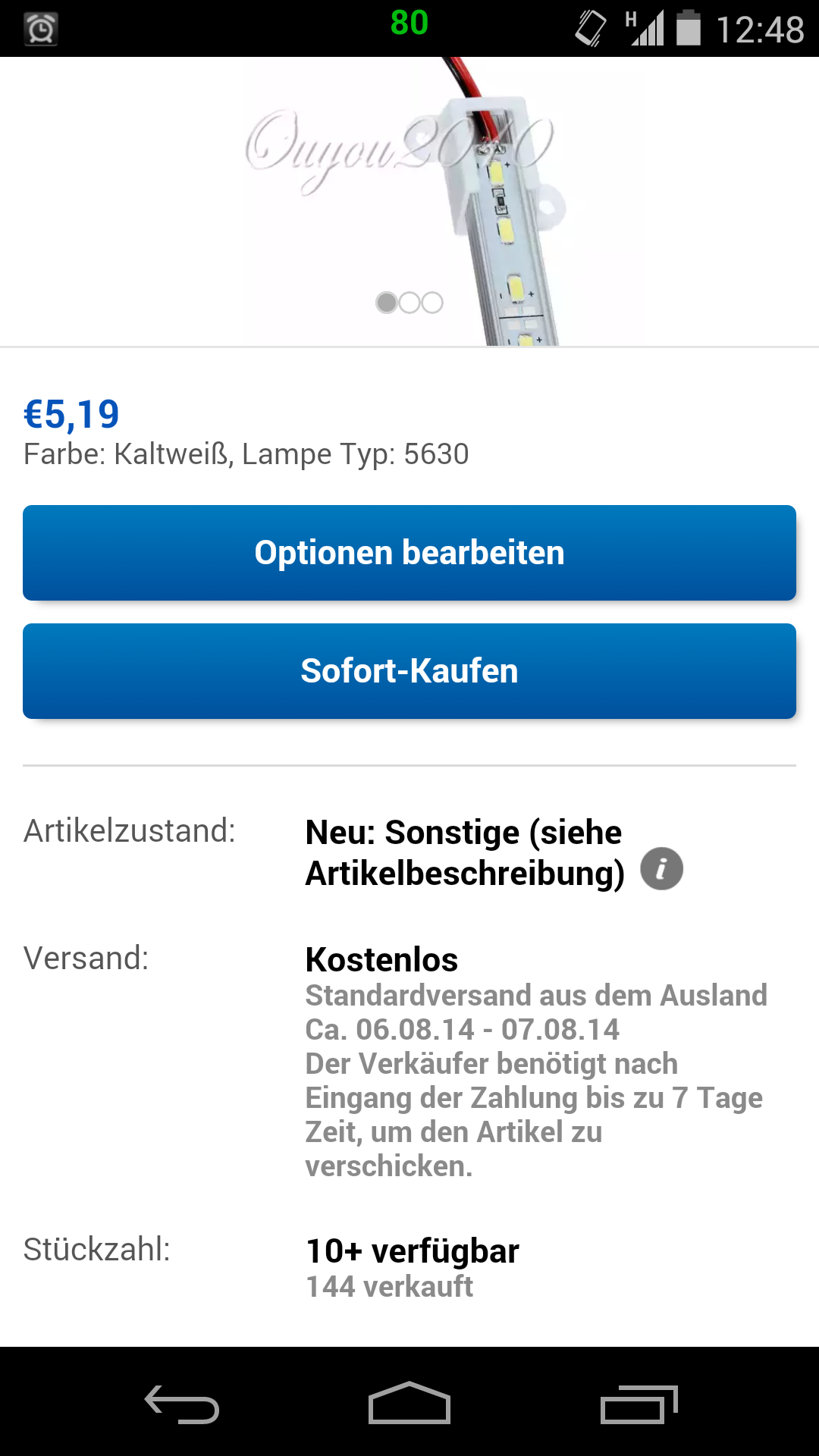The width and height of the screenshot is (819, 1456).
Task: Tap the alarm clock status bar icon
Action: pos(41,30)
